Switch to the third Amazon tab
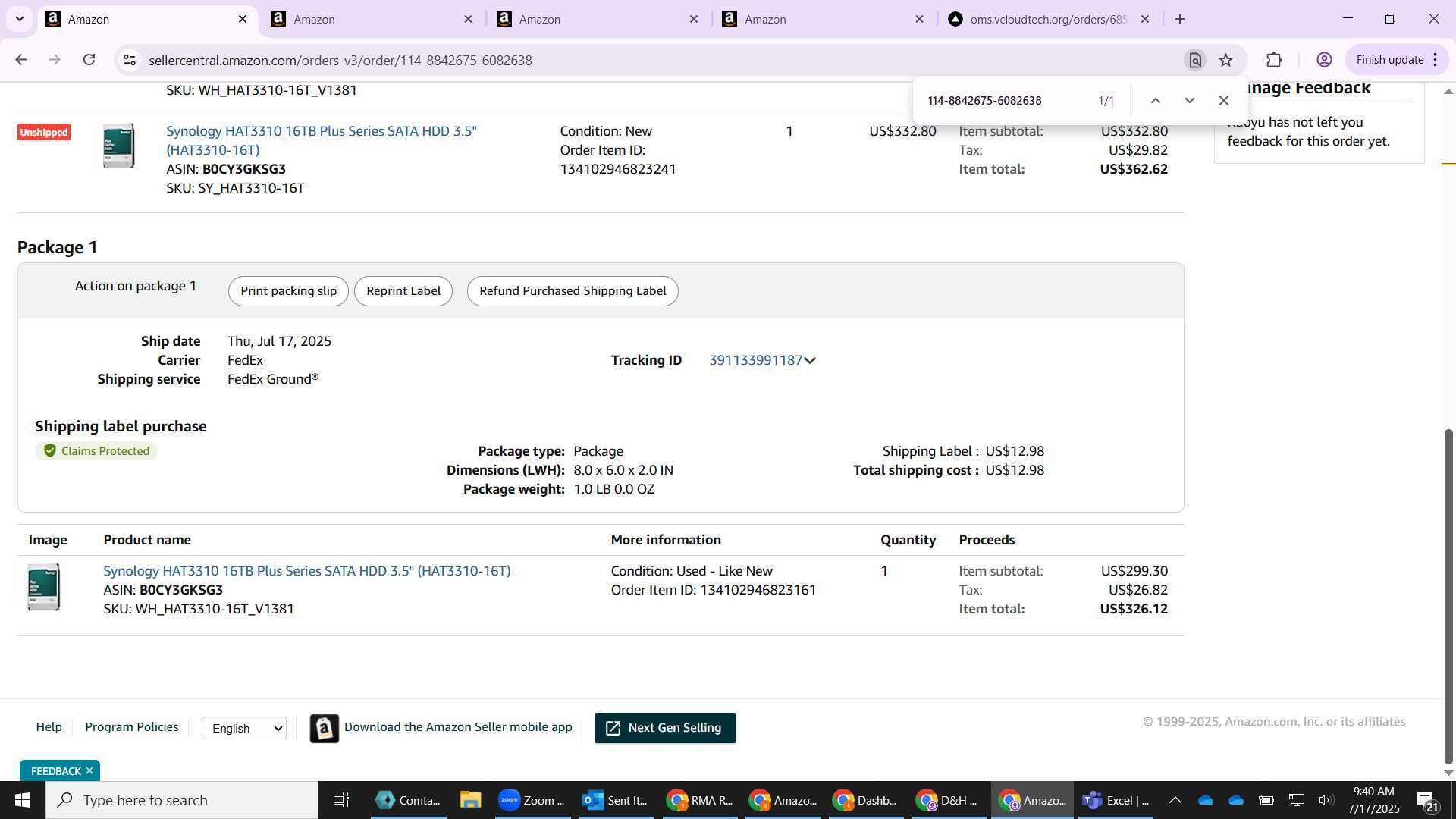 pyautogui.click(x=597, y=19)
